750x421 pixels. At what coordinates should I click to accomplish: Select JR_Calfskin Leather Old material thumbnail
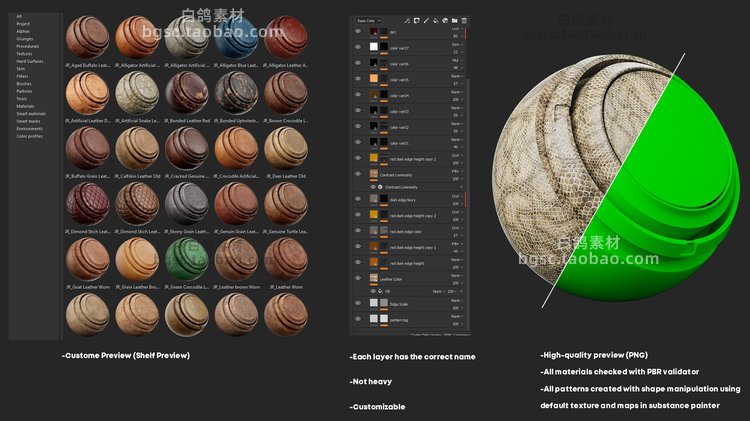pos(137,148)
